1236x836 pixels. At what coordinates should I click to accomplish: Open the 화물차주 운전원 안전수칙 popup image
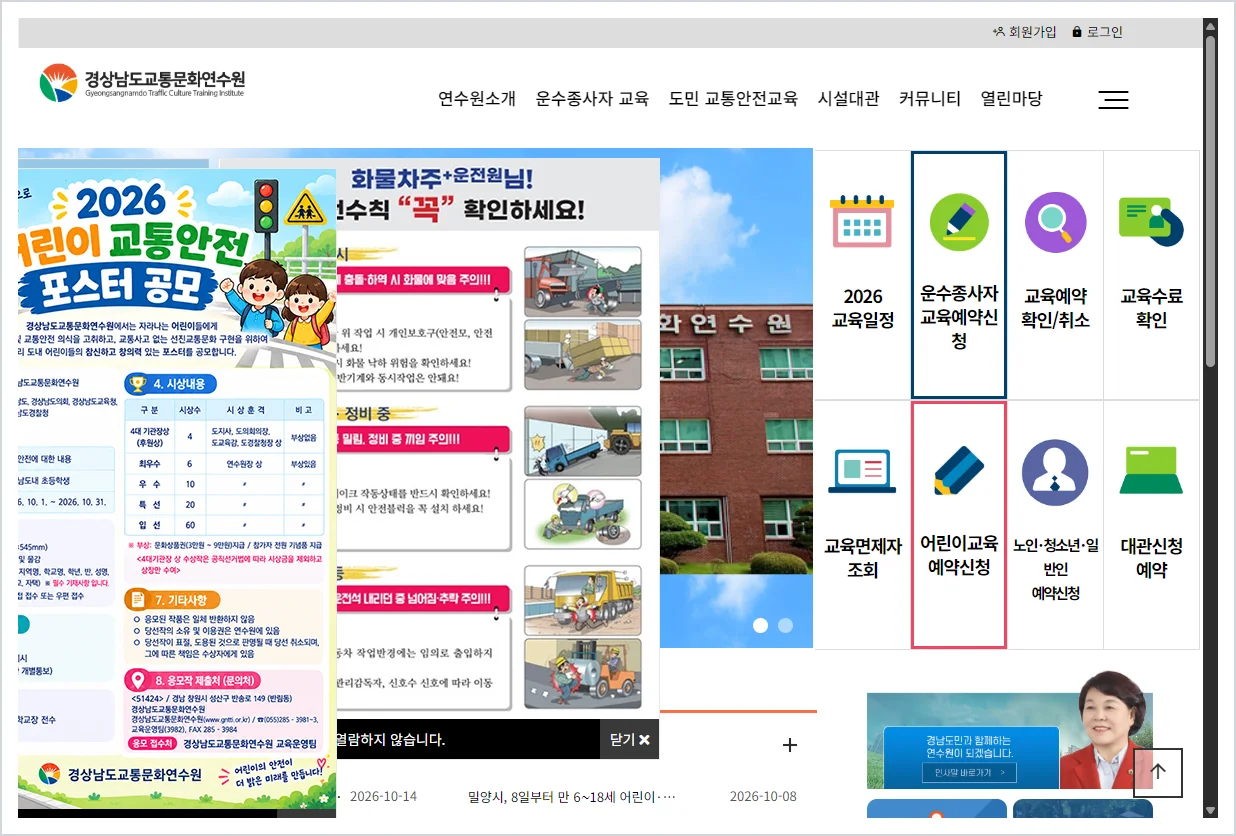(498, 438)
